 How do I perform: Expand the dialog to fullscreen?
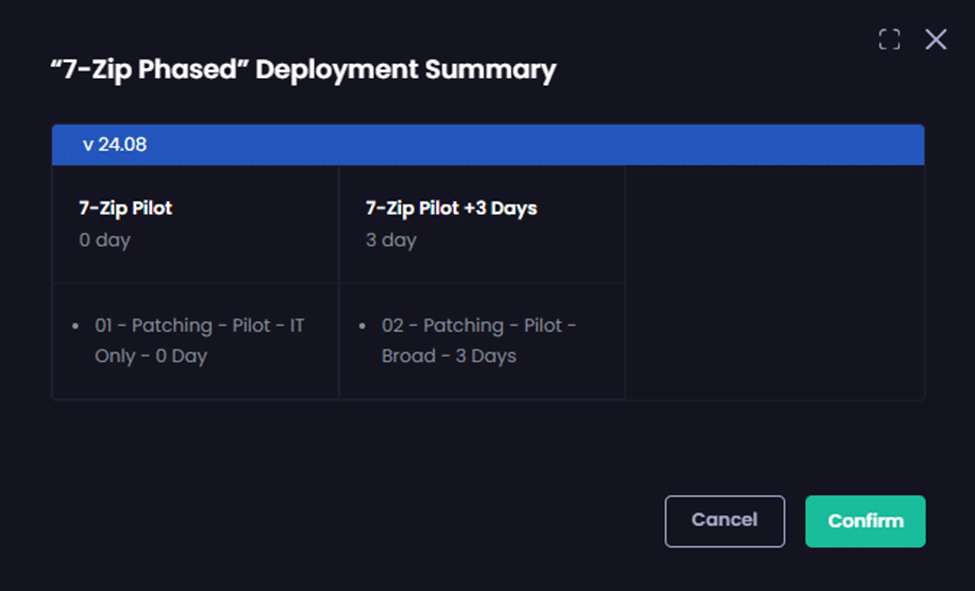889,39
